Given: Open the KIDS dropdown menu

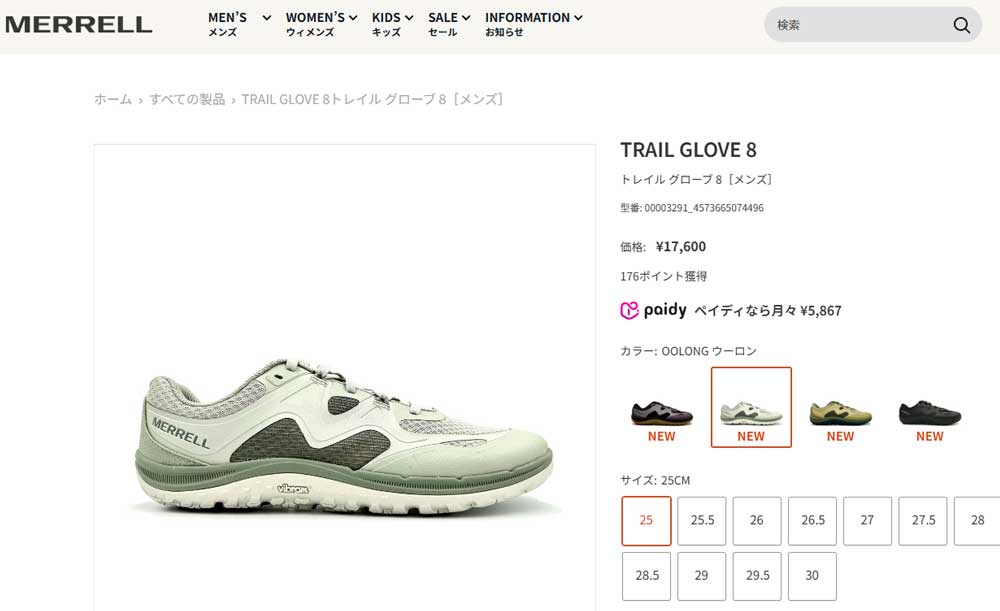Looking at the screenshot, I should click(x=392, y=24).
